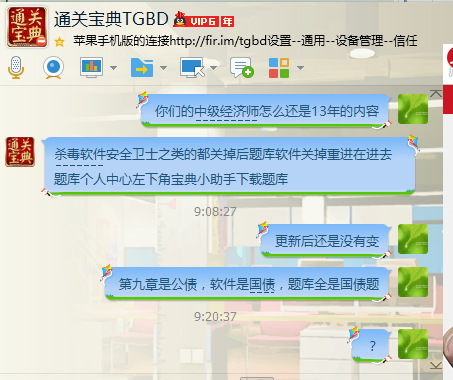Click the contact name 通关宝典TGBD
This screenshot has width=453, height=380.
[x=111, y=19]
